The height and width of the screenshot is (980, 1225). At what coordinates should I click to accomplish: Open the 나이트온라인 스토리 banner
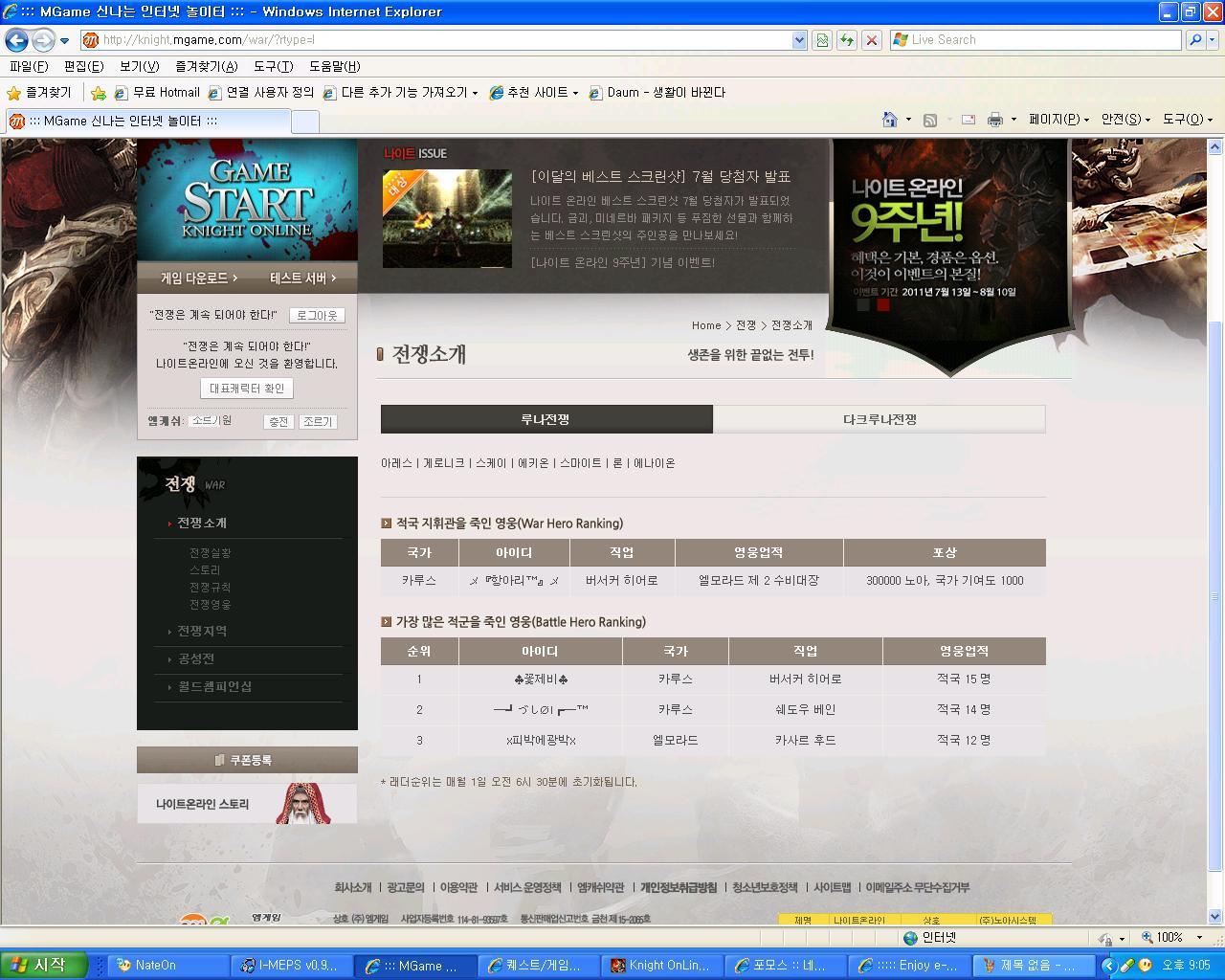(x=247, y=804)
